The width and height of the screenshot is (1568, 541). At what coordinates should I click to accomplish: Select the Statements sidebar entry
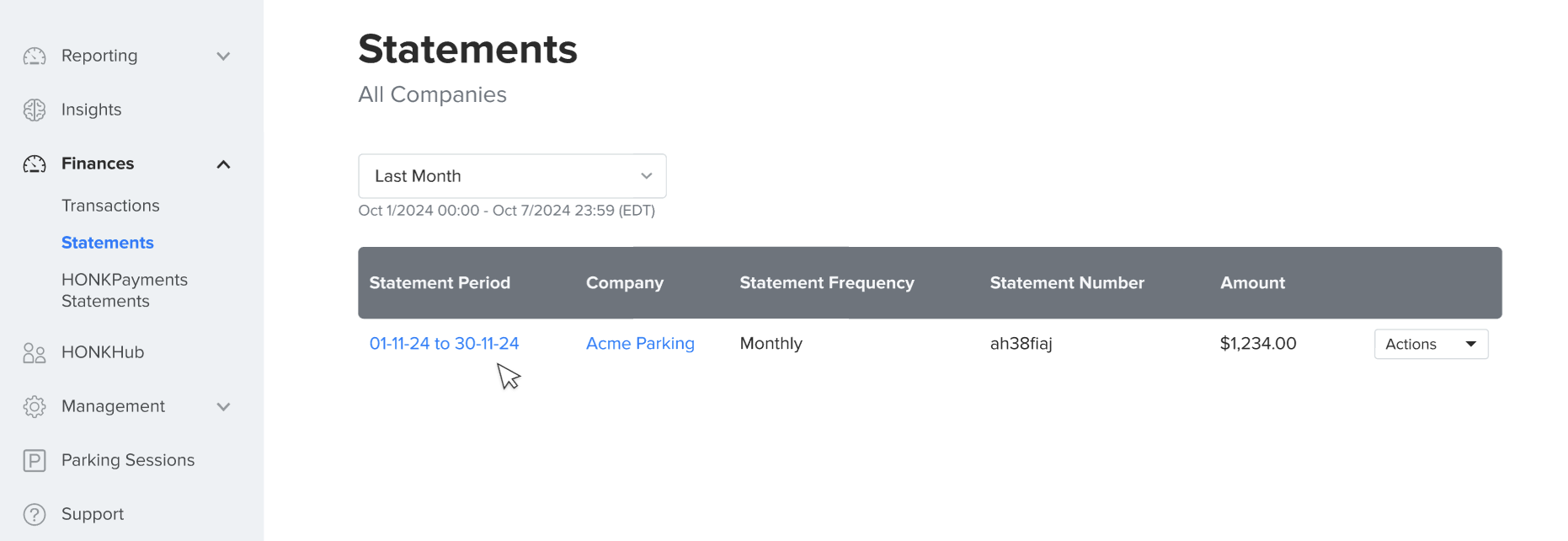[x=108, y=242]
